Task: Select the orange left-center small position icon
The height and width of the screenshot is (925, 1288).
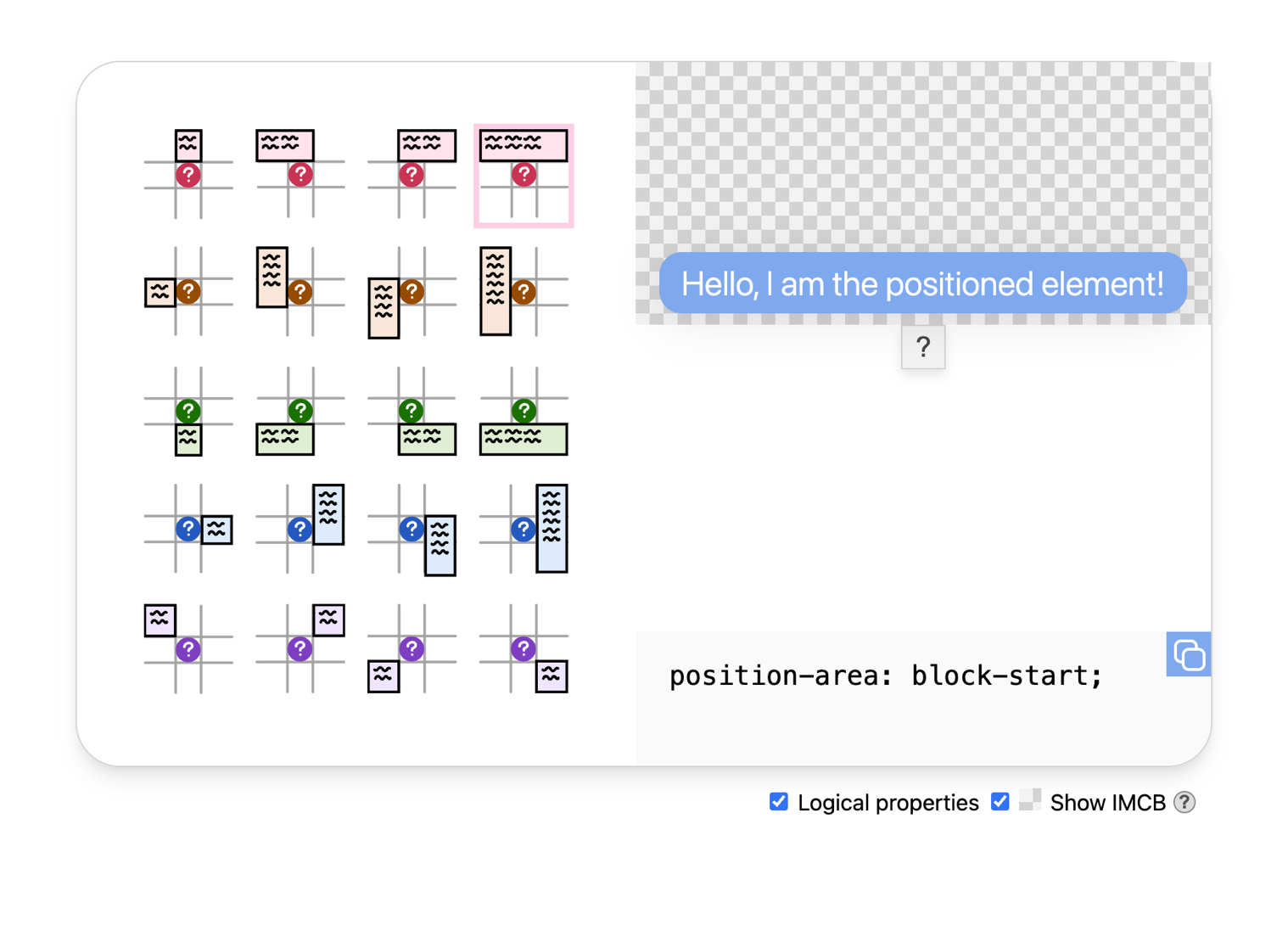Action: [x=188, y=292]
